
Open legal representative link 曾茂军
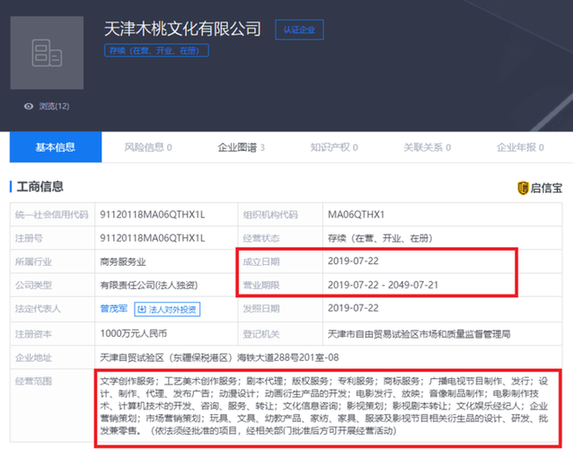[x=114, y=309]
